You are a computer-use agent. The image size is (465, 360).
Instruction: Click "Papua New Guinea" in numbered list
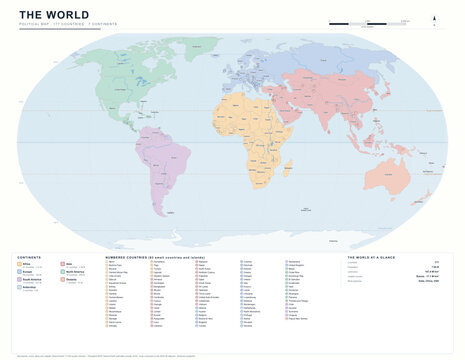[298, 319]
